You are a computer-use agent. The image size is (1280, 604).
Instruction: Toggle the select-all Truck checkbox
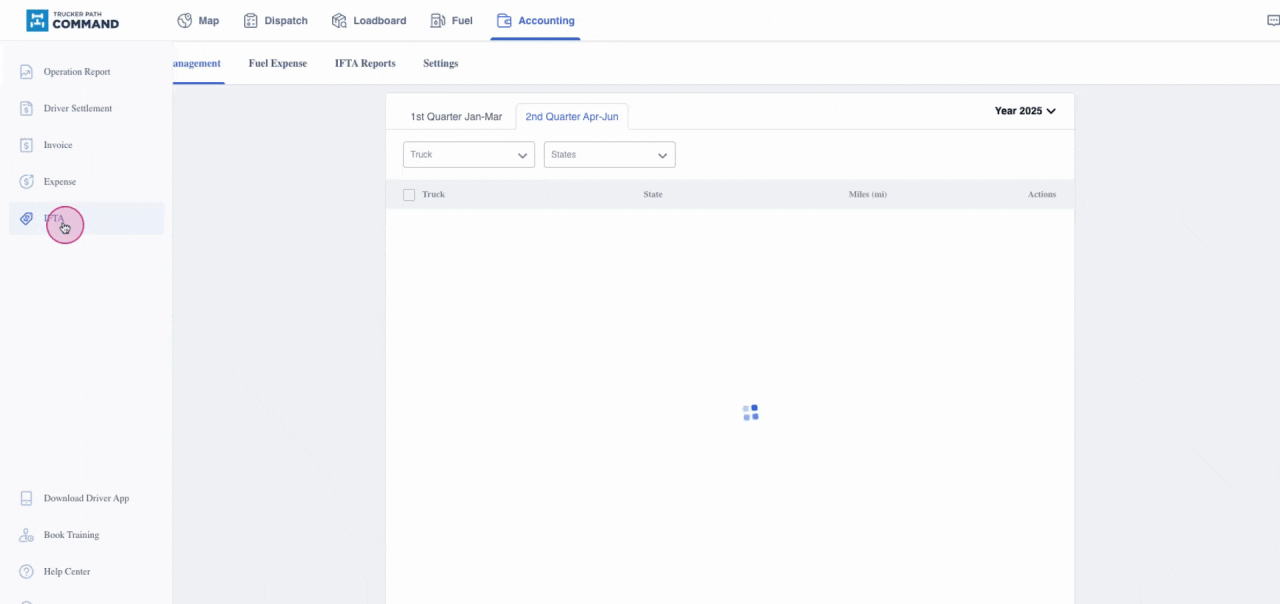[409, 195]
